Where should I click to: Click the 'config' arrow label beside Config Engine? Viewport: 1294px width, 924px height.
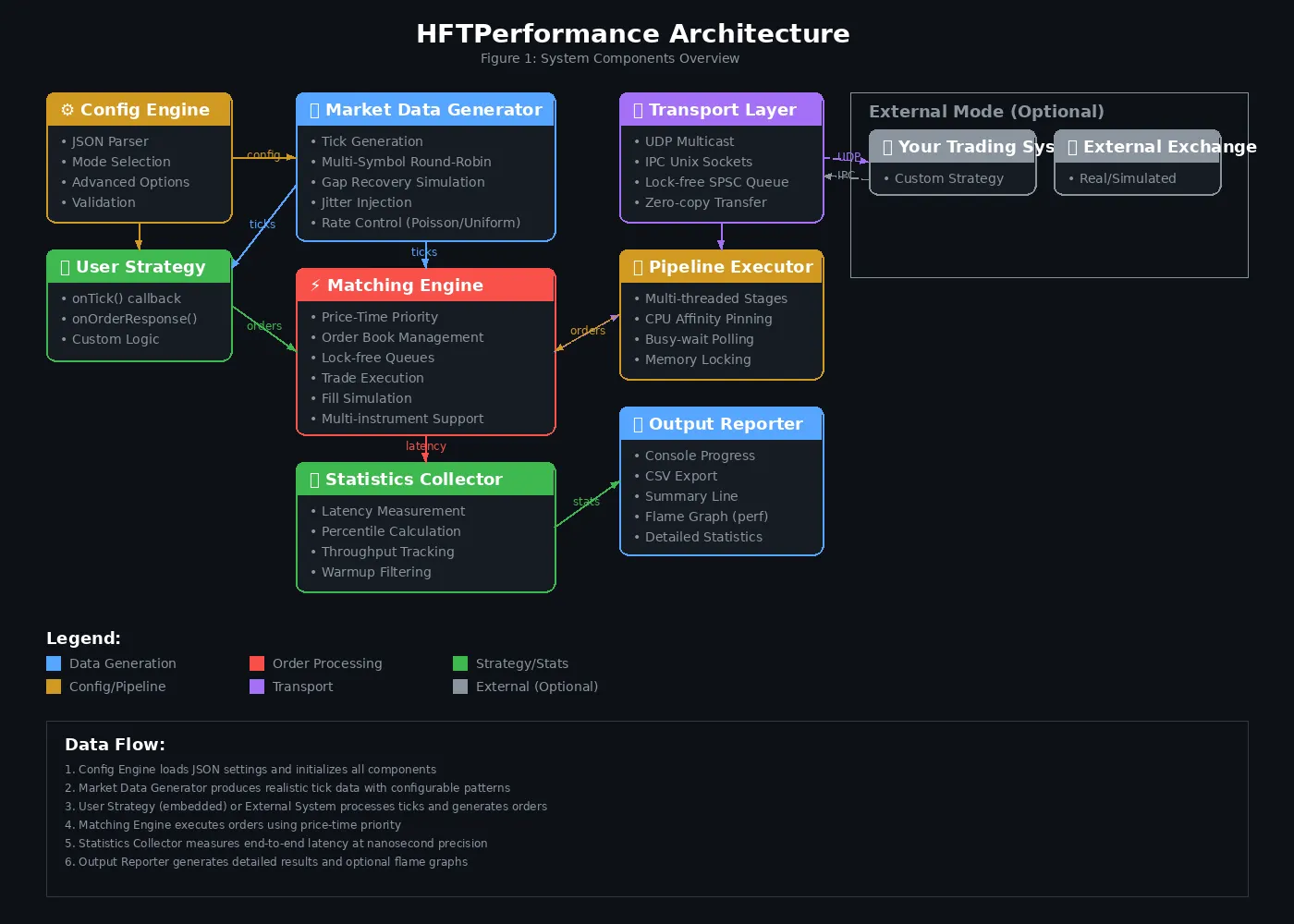(263, 154)
